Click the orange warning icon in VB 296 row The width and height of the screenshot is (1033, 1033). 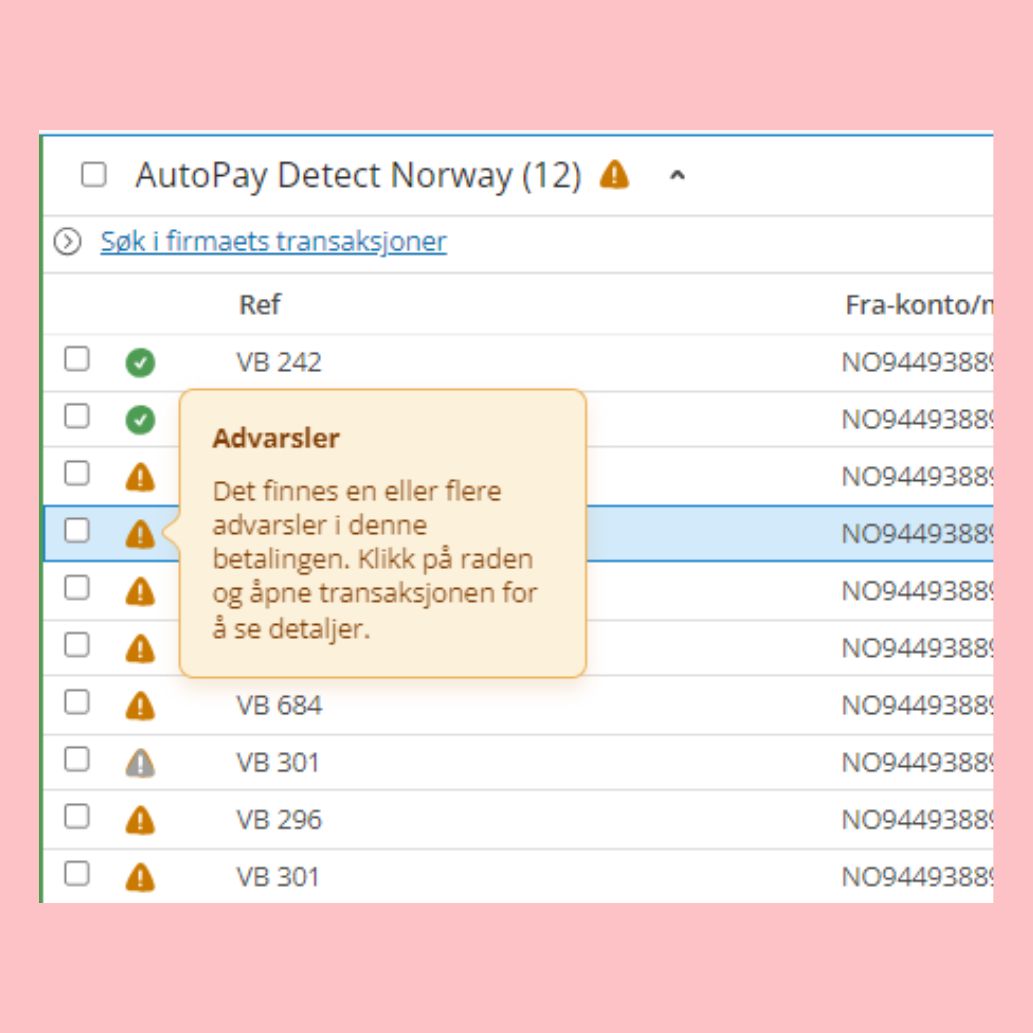pos(140,820)
